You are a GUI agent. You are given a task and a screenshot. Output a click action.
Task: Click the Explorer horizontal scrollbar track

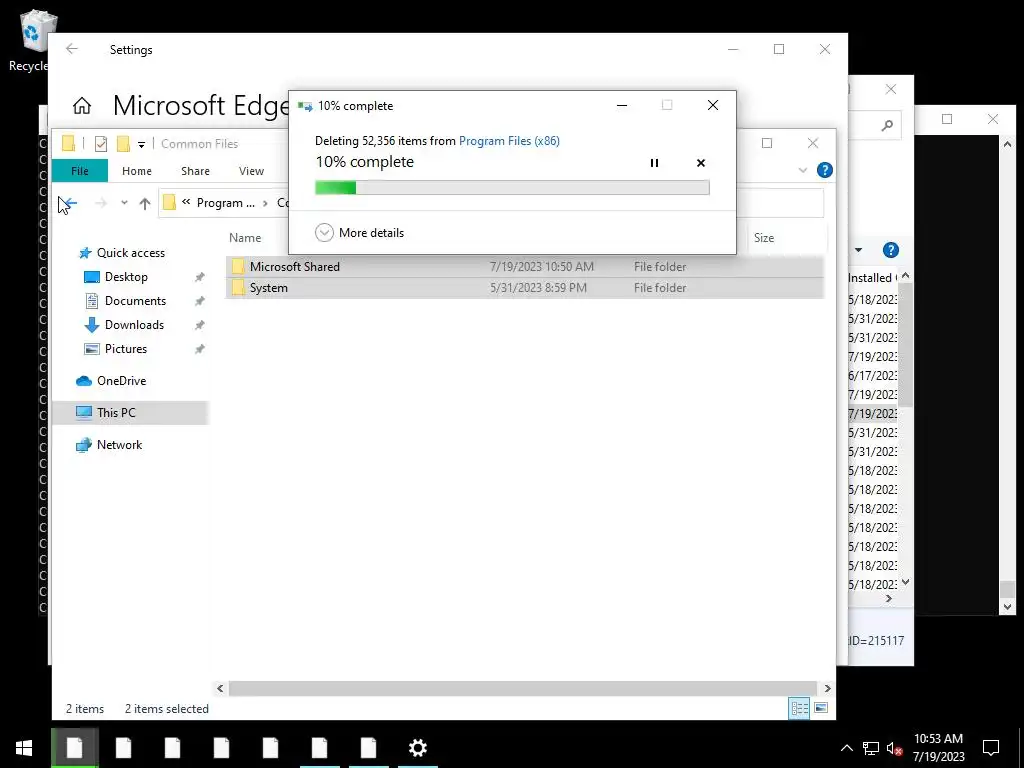pyautogui.click(x=523, y=688)
